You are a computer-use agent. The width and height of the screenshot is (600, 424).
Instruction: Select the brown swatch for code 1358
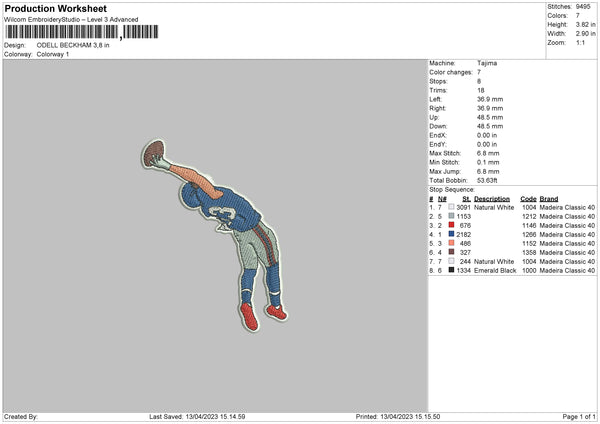[451, 252]
